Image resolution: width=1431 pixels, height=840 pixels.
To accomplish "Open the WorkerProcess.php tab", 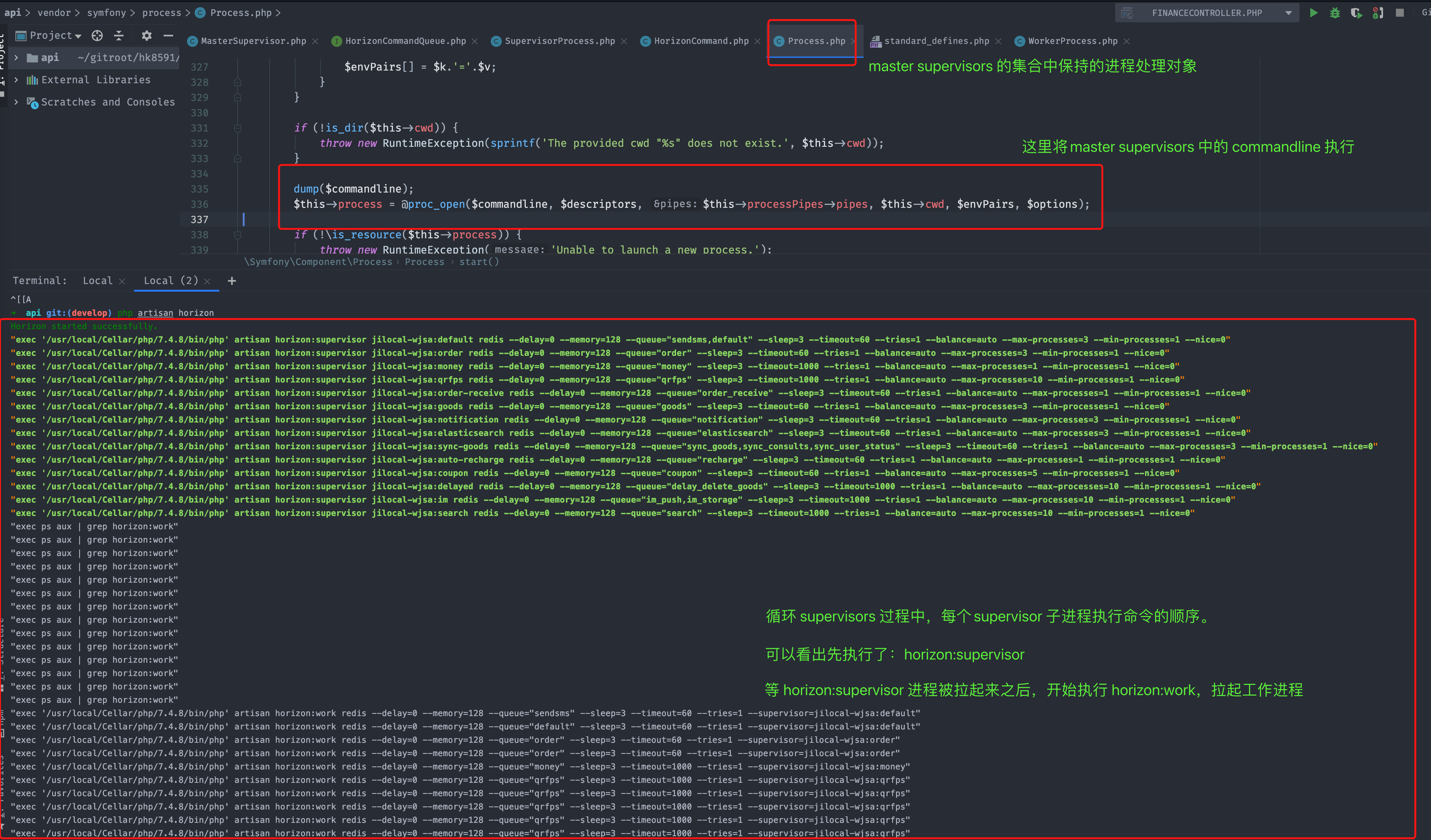I will pyautogui.click(x=1072, y=41).
